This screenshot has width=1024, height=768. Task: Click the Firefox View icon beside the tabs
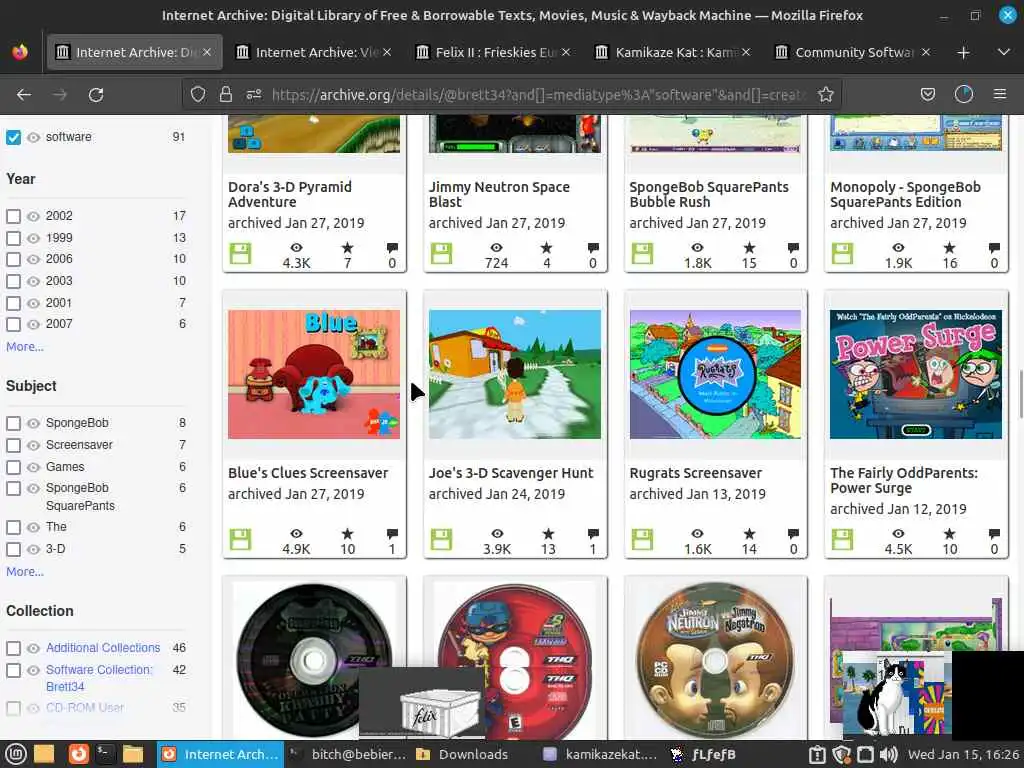pos(20,52)
